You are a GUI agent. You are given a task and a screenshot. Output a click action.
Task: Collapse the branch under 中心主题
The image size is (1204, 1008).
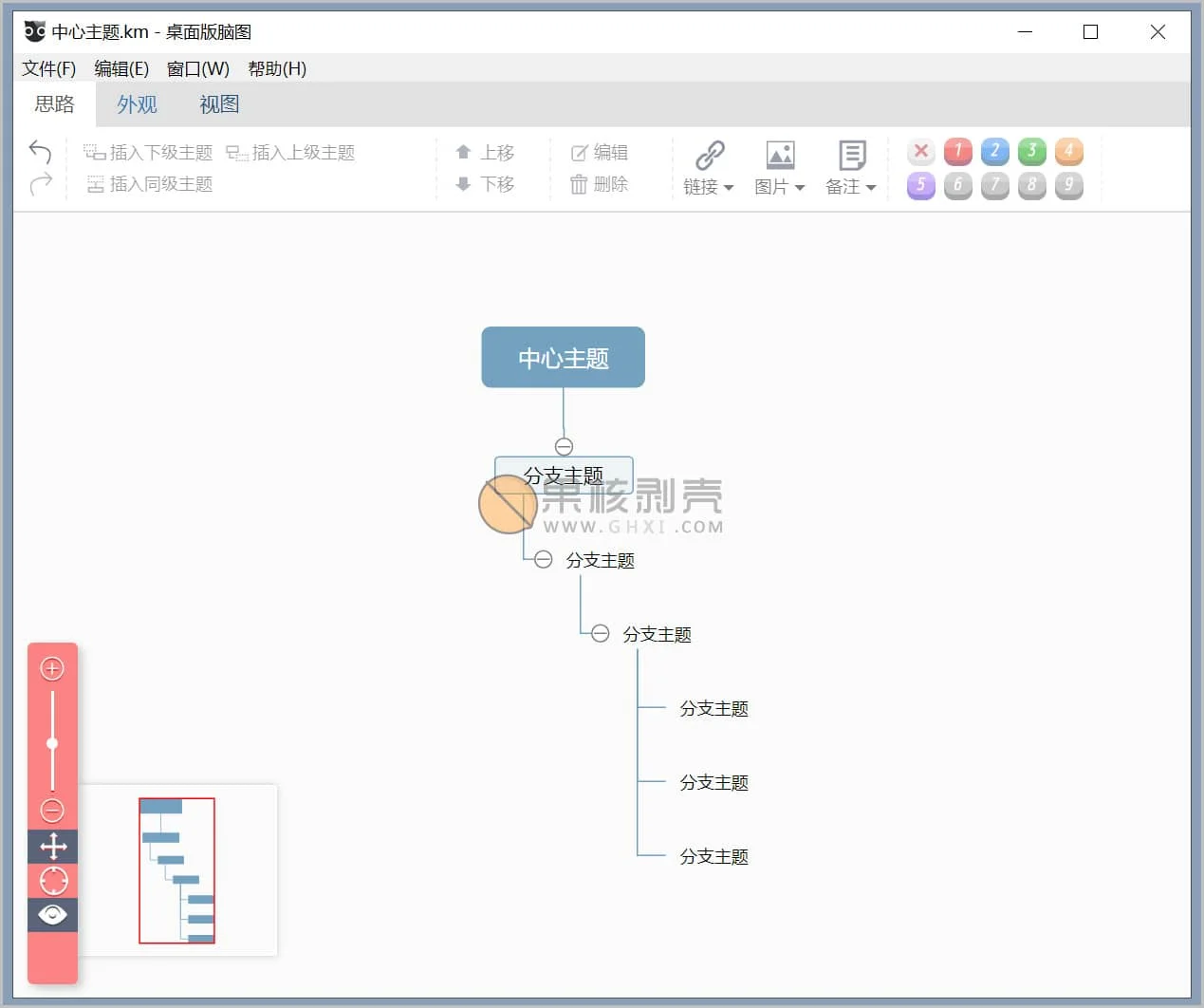[x=564, y=446]
